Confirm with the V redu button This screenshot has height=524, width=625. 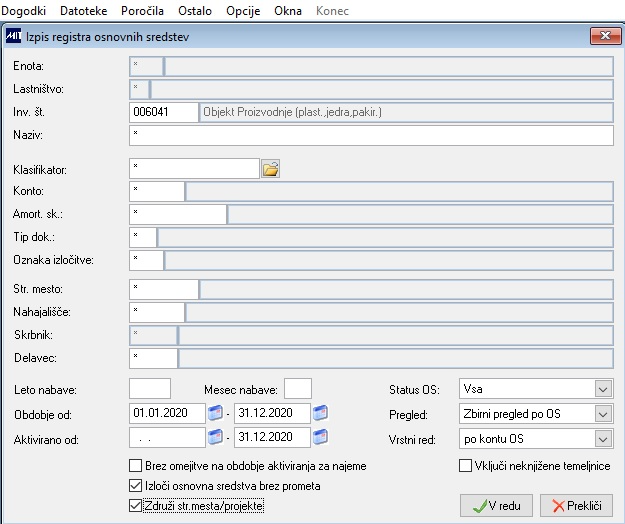pyautogui.click(x=496, y=506)
